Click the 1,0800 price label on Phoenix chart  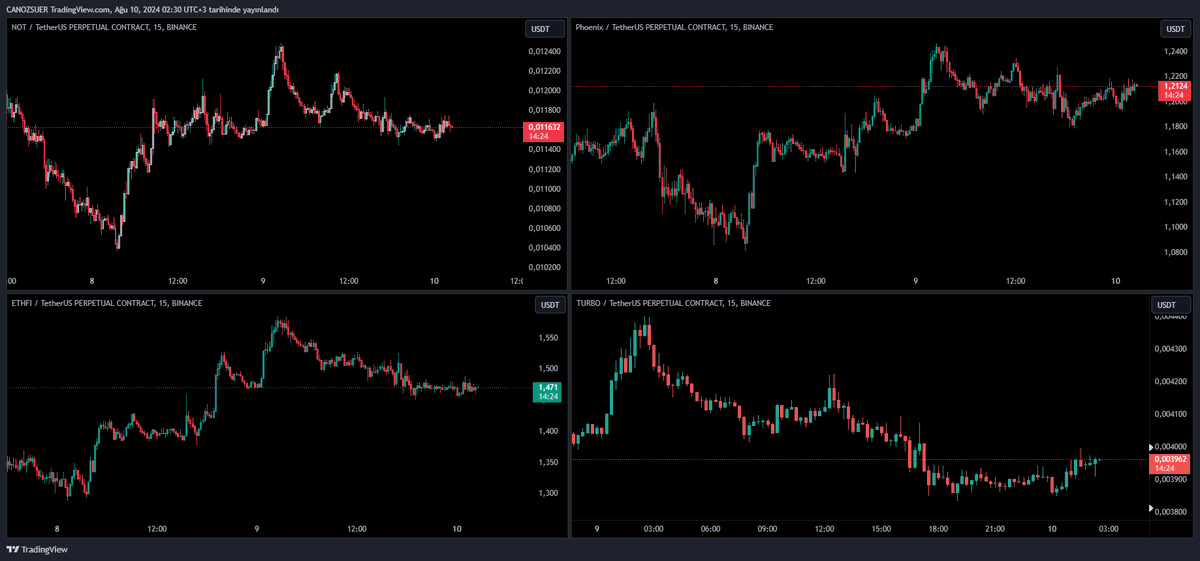[1174, 252]
